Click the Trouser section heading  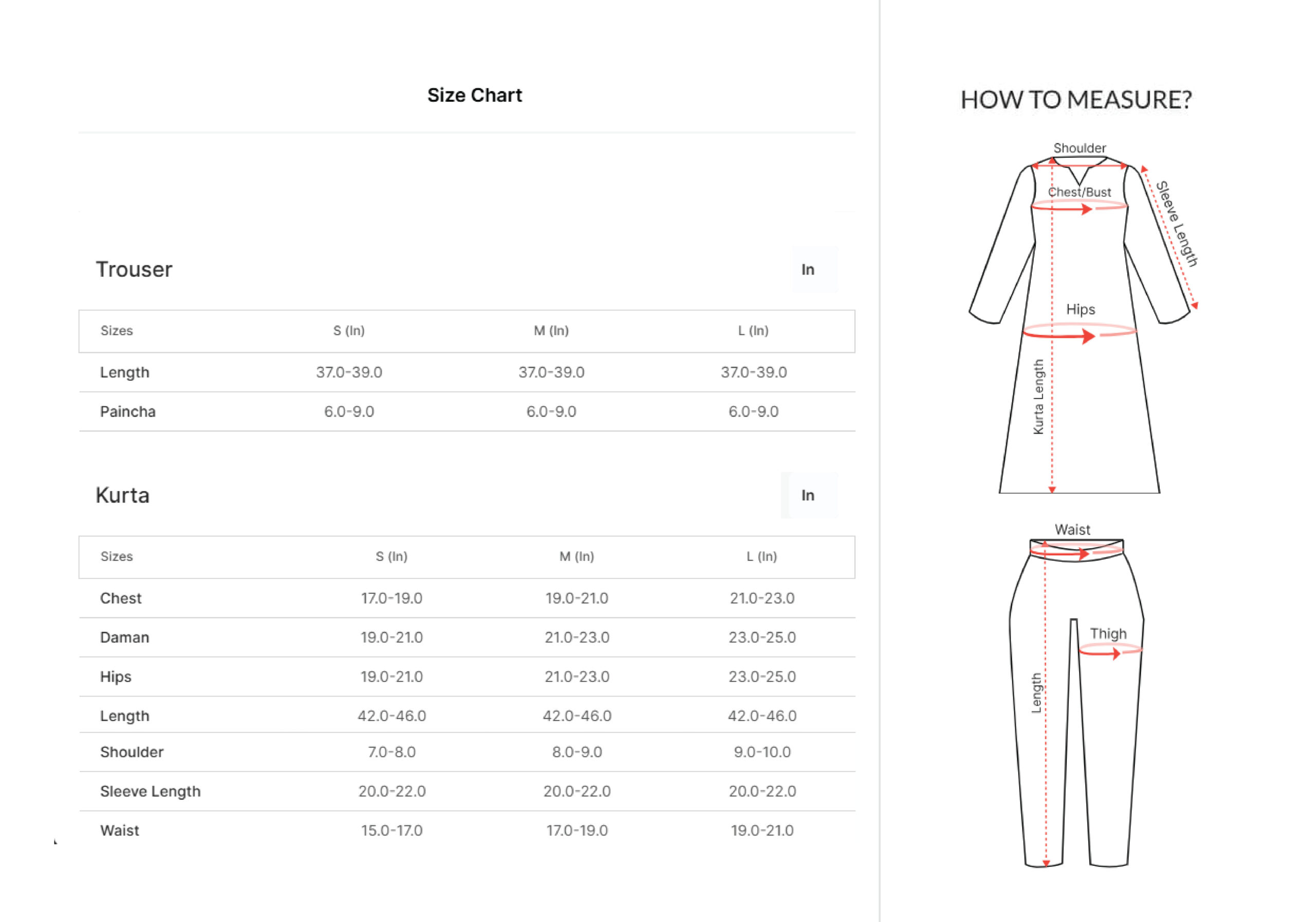pyautogui.click(x=134, y=269)
